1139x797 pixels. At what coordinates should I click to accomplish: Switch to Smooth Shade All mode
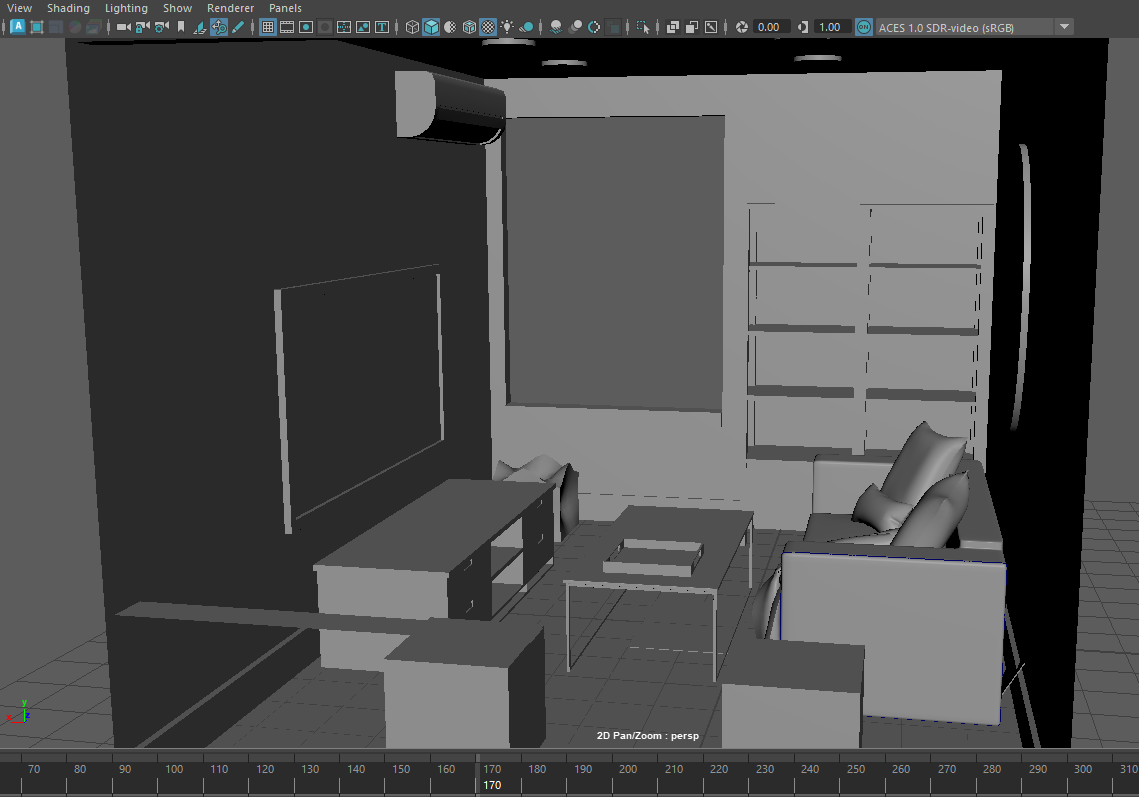pyautogui.click(x=431, y=27)
